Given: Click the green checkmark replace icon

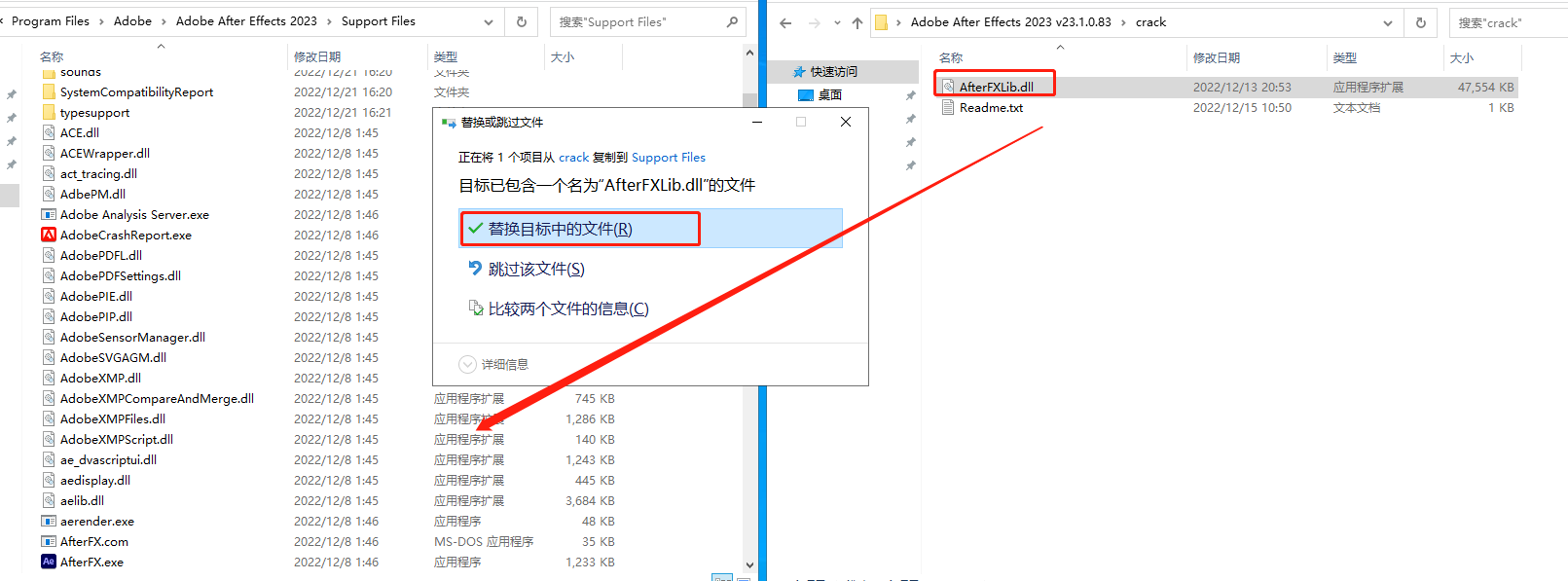Looking at the screenshot, I should point(475,228).
